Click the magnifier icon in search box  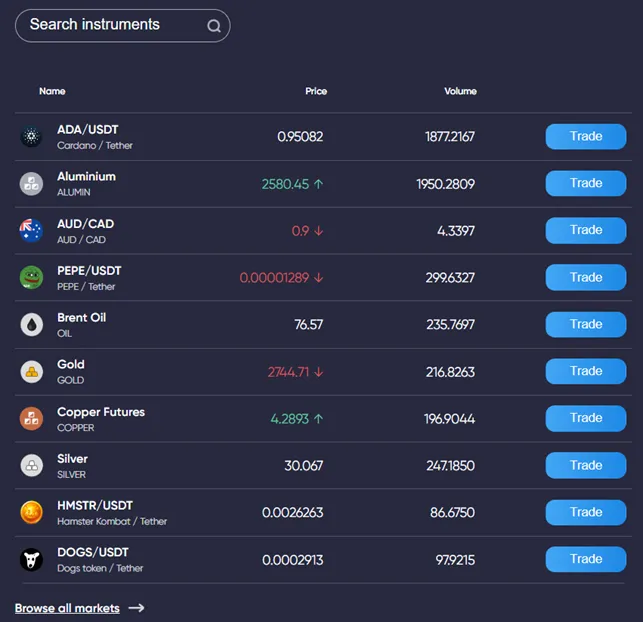coord(214,26)
